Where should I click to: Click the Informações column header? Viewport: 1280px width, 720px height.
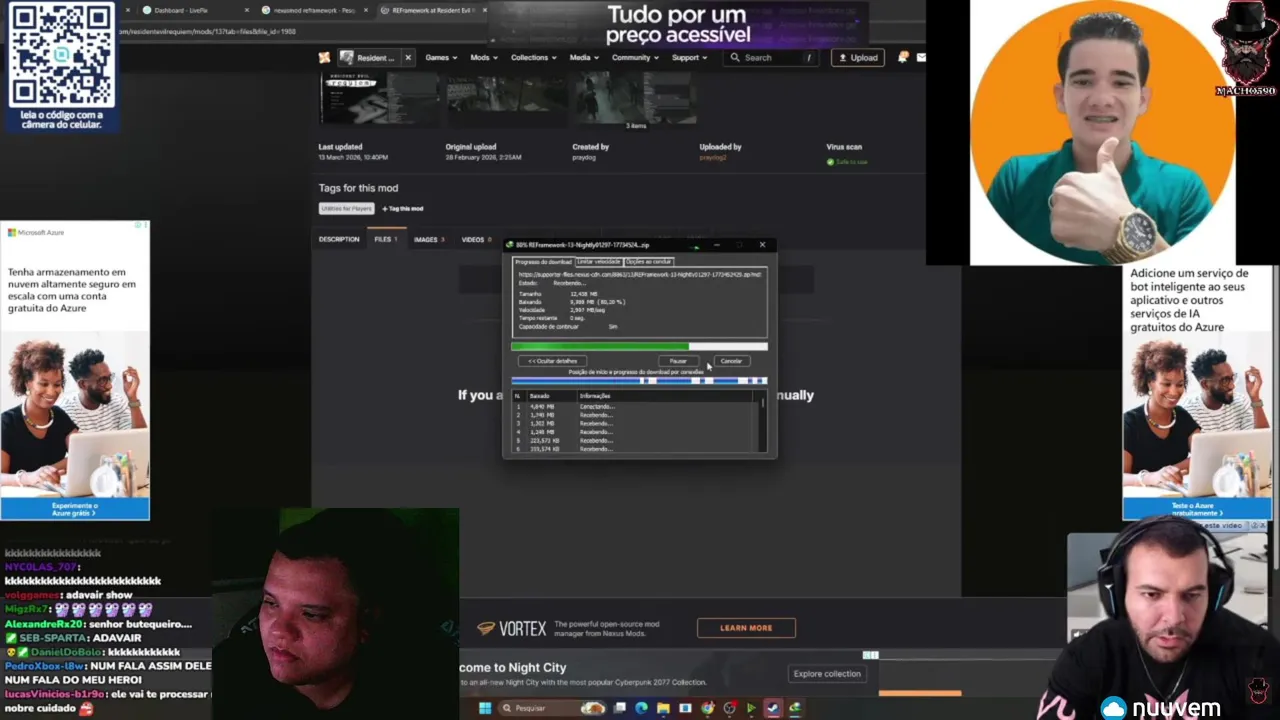pyautogui.click(x=665, y=396)
